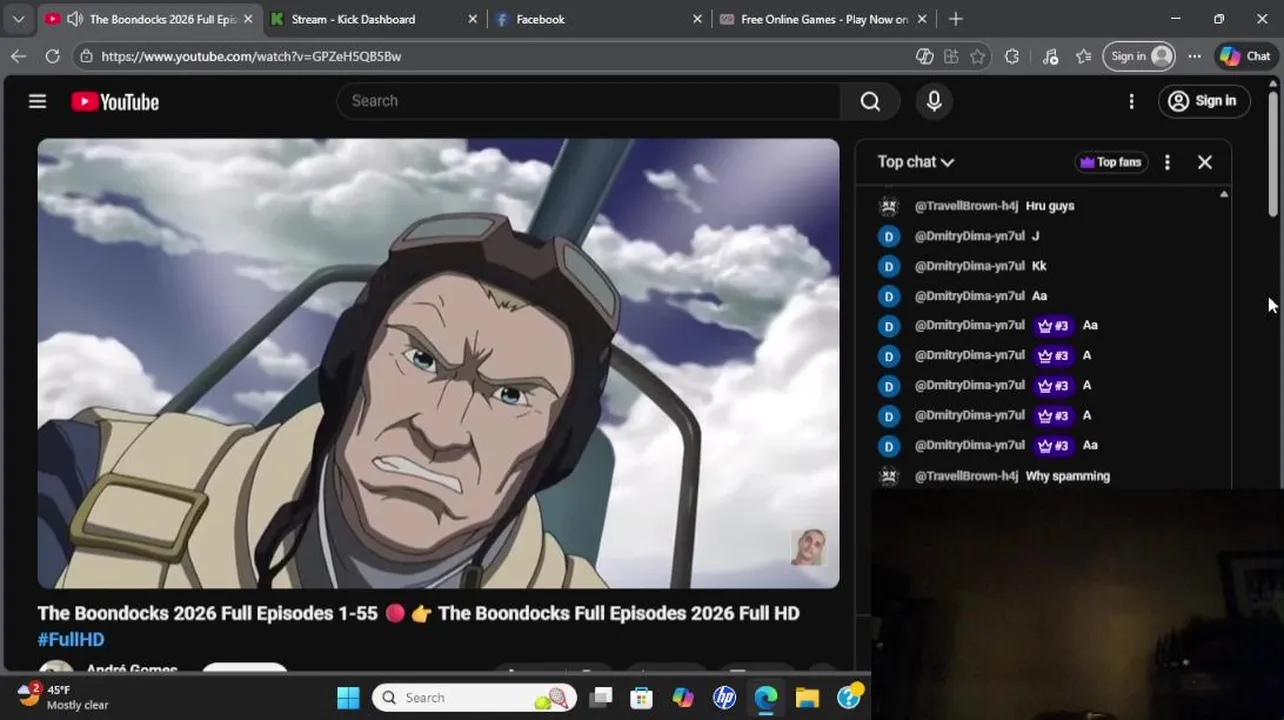The image size is (1284, 720).
Task: Launch Microsoft Store from the taskbar
Action: pos(641,697)
